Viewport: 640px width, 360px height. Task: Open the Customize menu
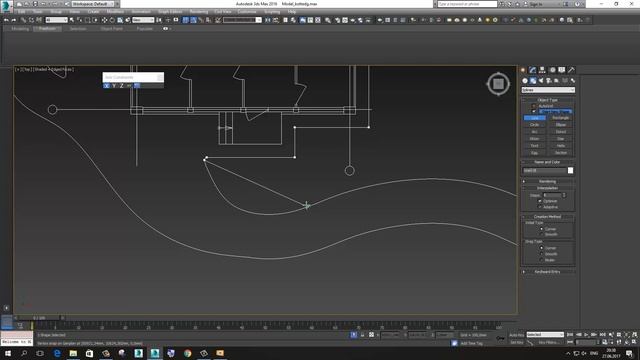click(x=247, y=12)
